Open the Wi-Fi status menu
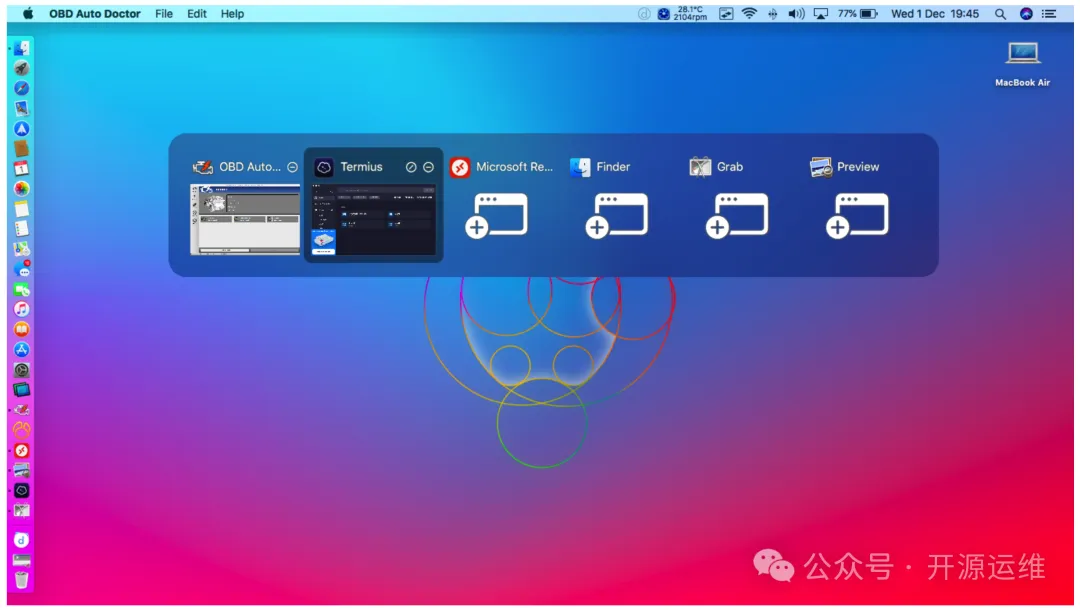This screenshot has height=610, width=1080. tap(748, 14)
